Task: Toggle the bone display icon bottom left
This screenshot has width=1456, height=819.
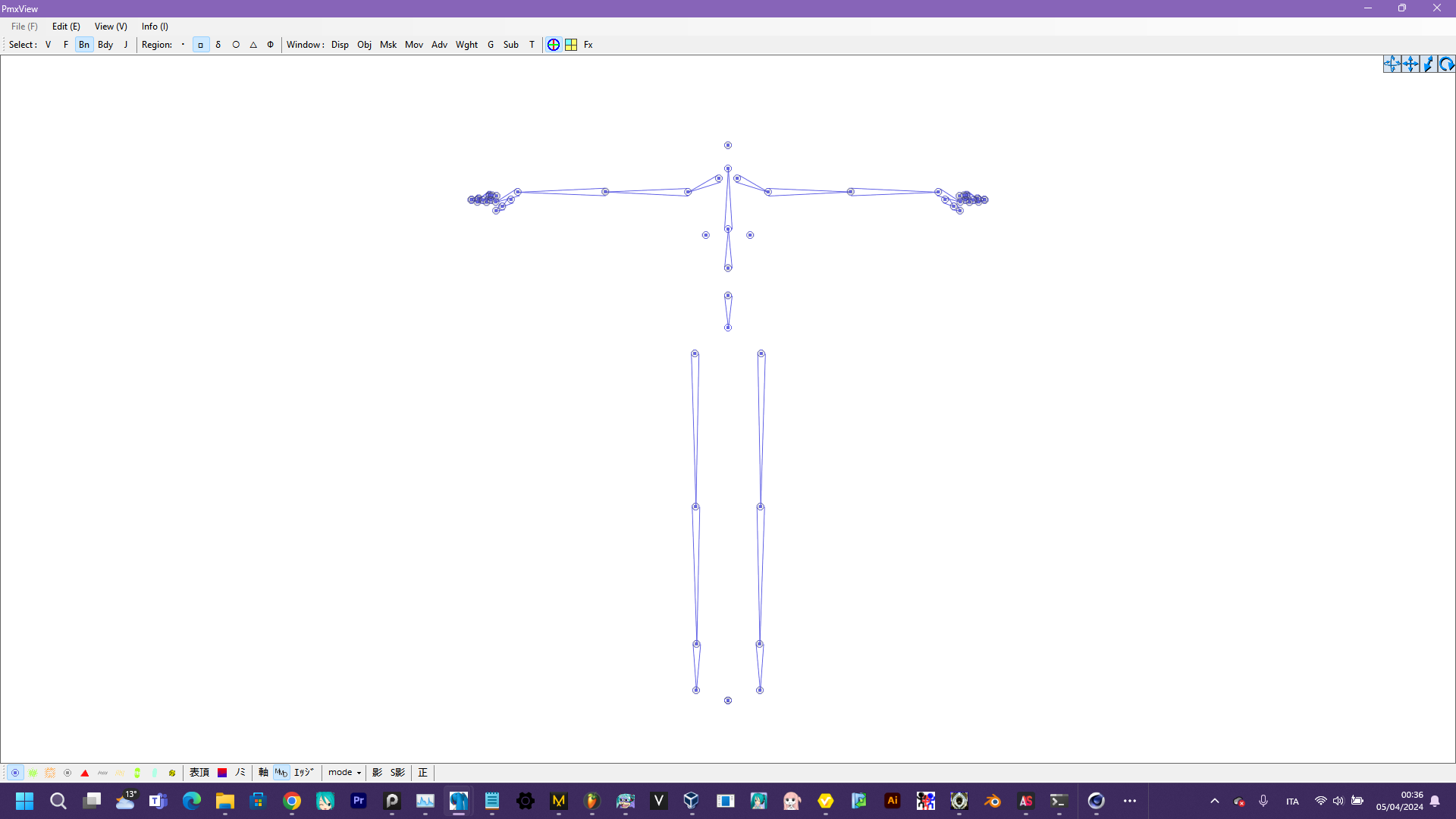Action: tap(15, 773)
